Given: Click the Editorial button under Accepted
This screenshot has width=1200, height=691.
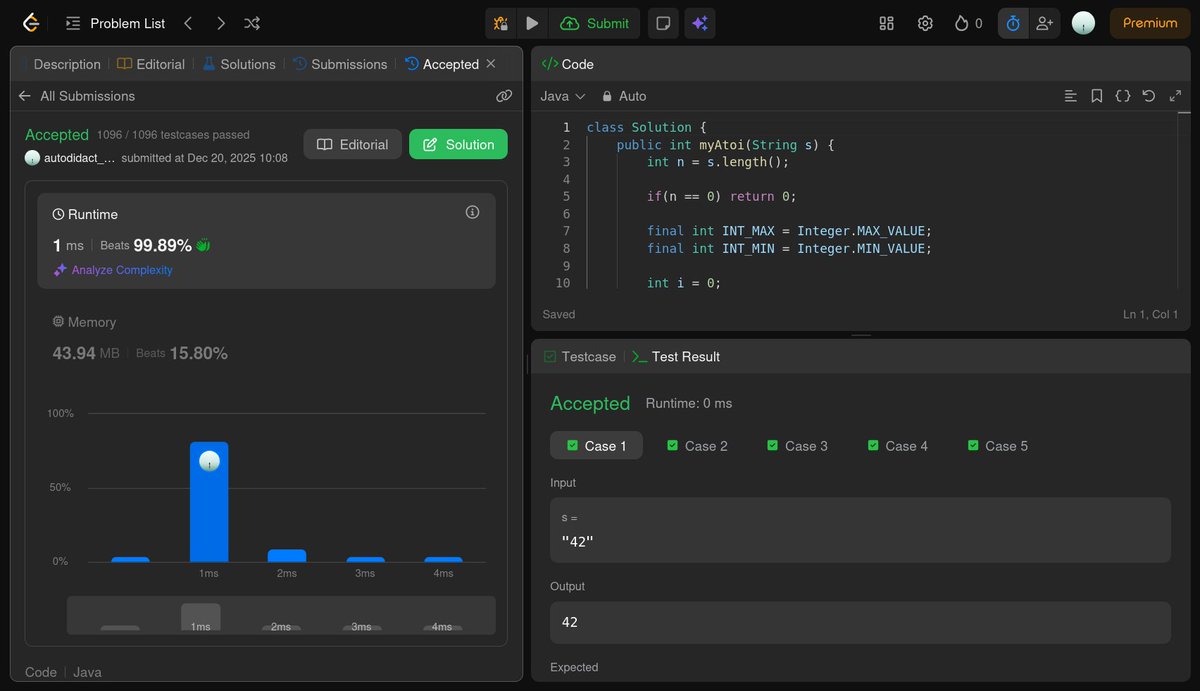Looking at the screenshot, I should (x=352, y=144).
